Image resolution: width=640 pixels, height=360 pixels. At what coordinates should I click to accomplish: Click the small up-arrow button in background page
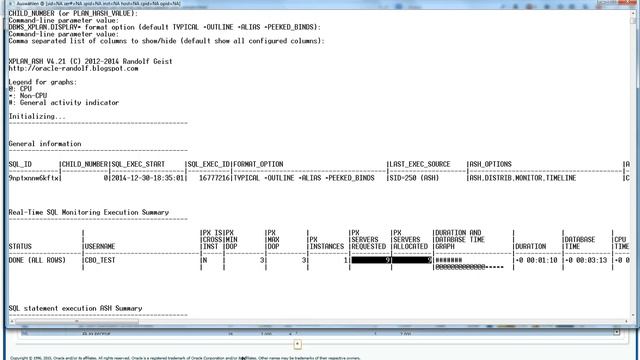click(x=297, y=344)
